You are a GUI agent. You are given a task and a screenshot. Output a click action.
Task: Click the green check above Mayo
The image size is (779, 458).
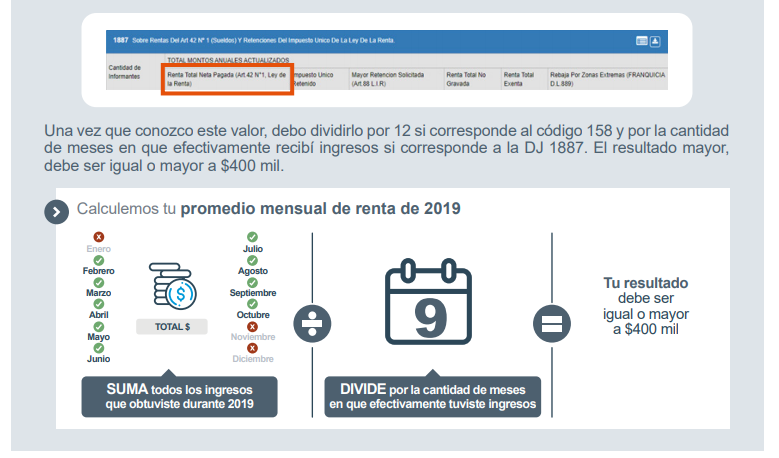(x=99, y=326)
